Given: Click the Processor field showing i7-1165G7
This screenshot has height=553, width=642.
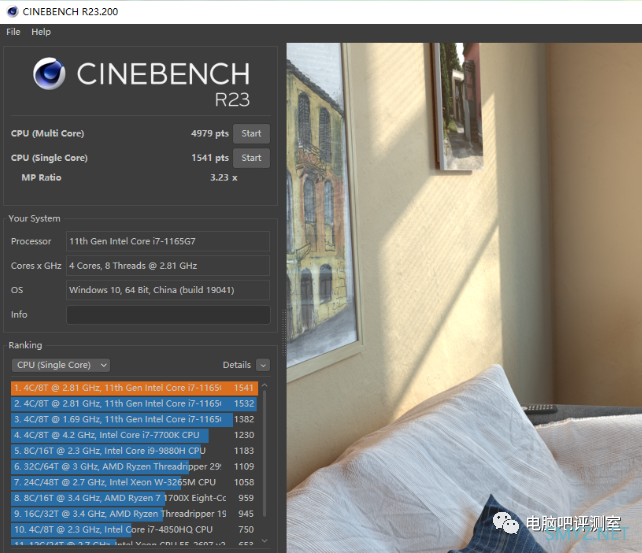Looking at the screenshot, I should coord(168,242).
